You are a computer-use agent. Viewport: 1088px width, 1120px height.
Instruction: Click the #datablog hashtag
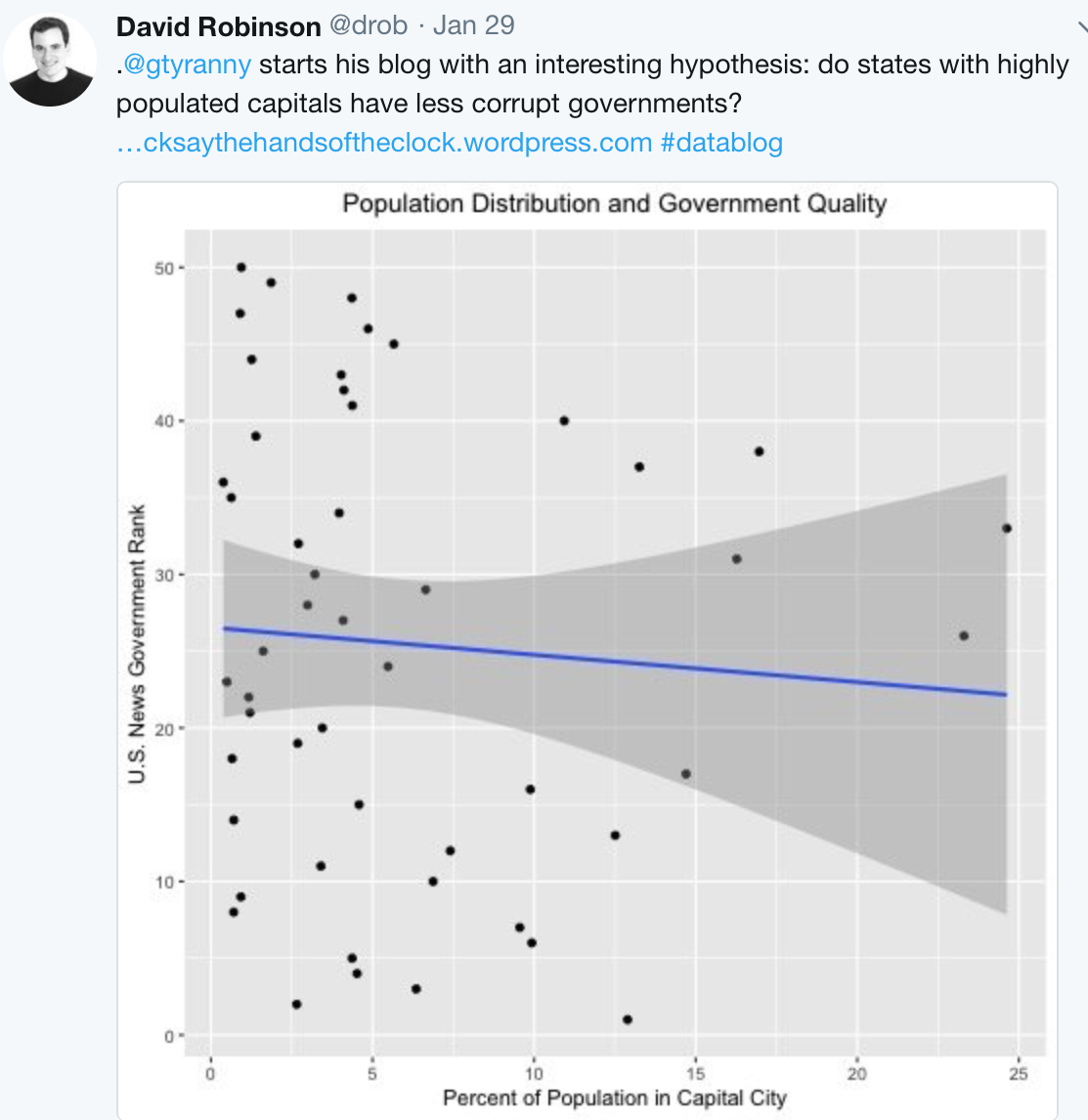pyautogui.click(x=722, y=143)
